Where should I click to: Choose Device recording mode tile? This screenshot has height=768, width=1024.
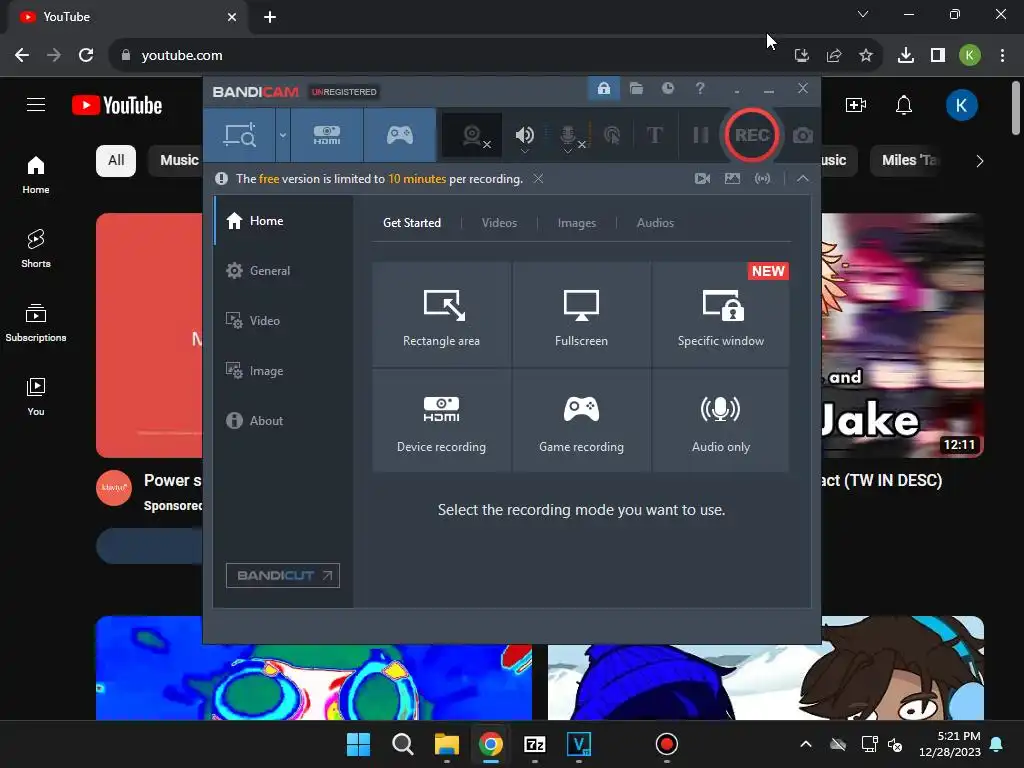[x=441, y=421]
